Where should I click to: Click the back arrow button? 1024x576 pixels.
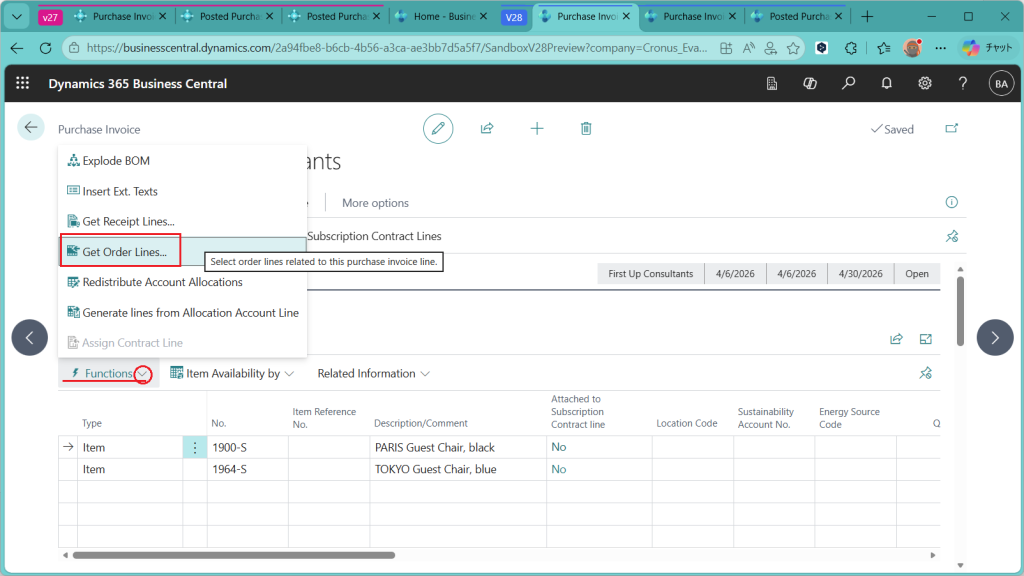click(31, 127)
